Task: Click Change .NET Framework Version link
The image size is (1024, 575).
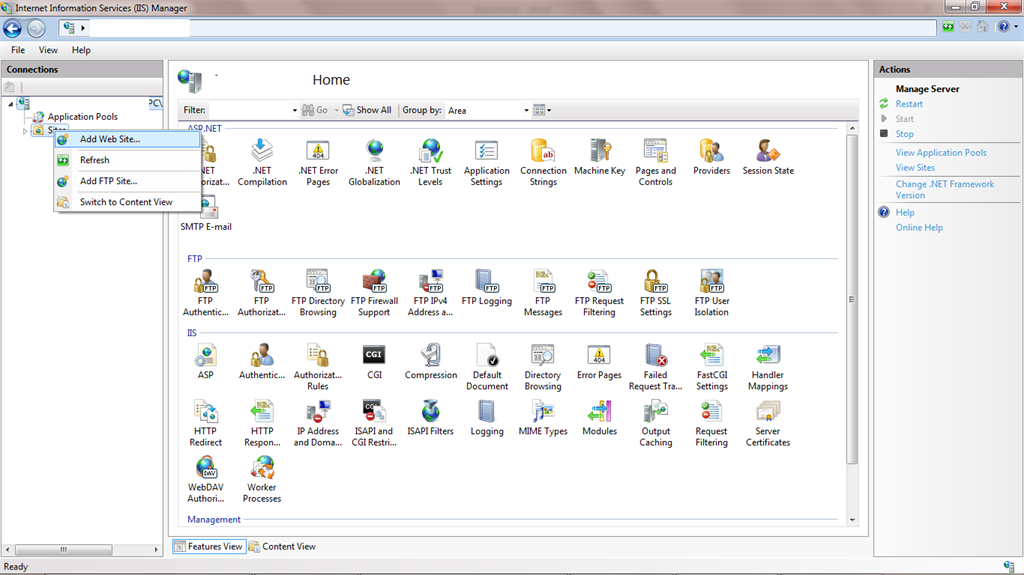Action: 944,190
